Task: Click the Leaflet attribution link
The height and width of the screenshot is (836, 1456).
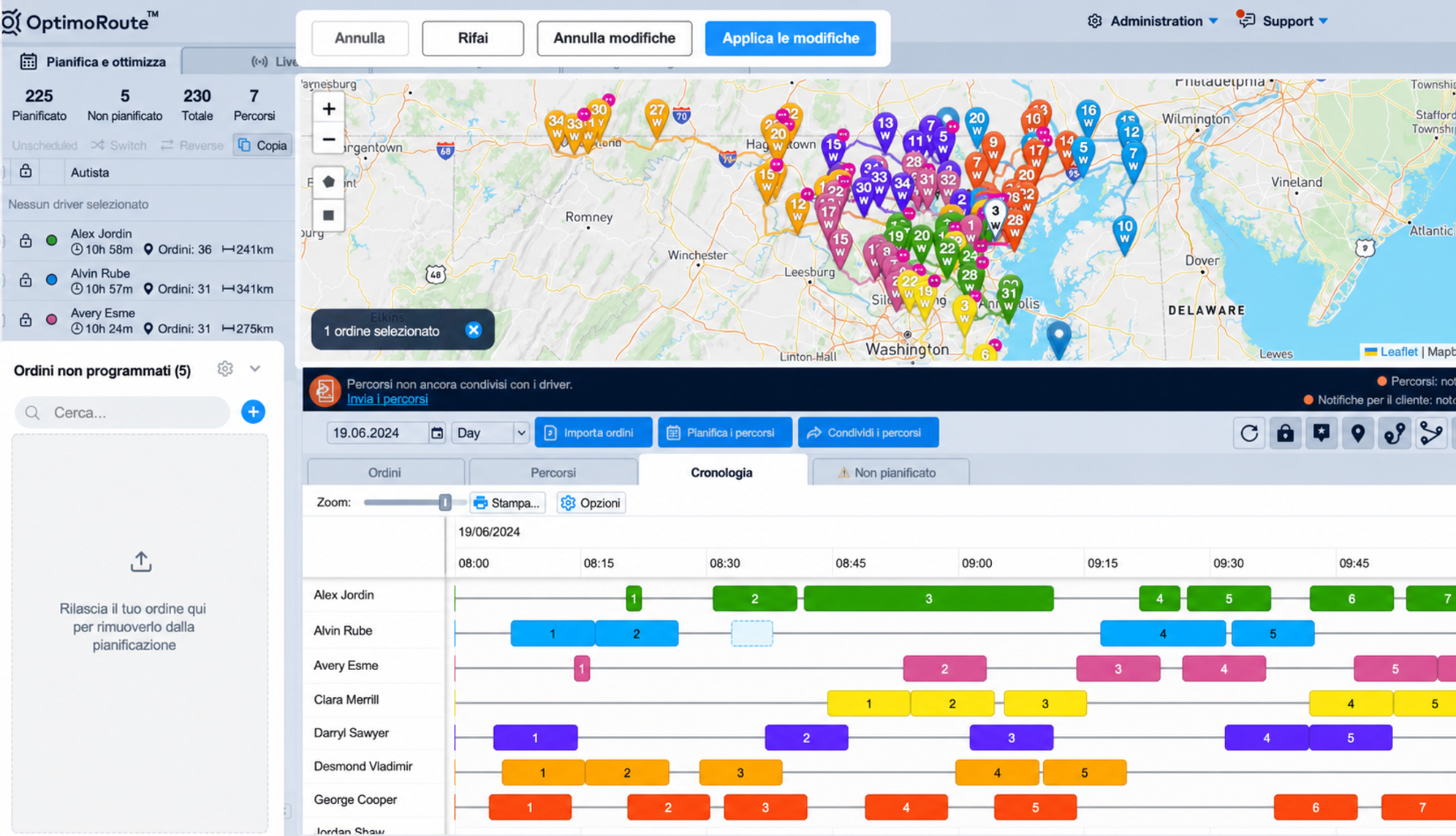Action: tap(1398, 351)
